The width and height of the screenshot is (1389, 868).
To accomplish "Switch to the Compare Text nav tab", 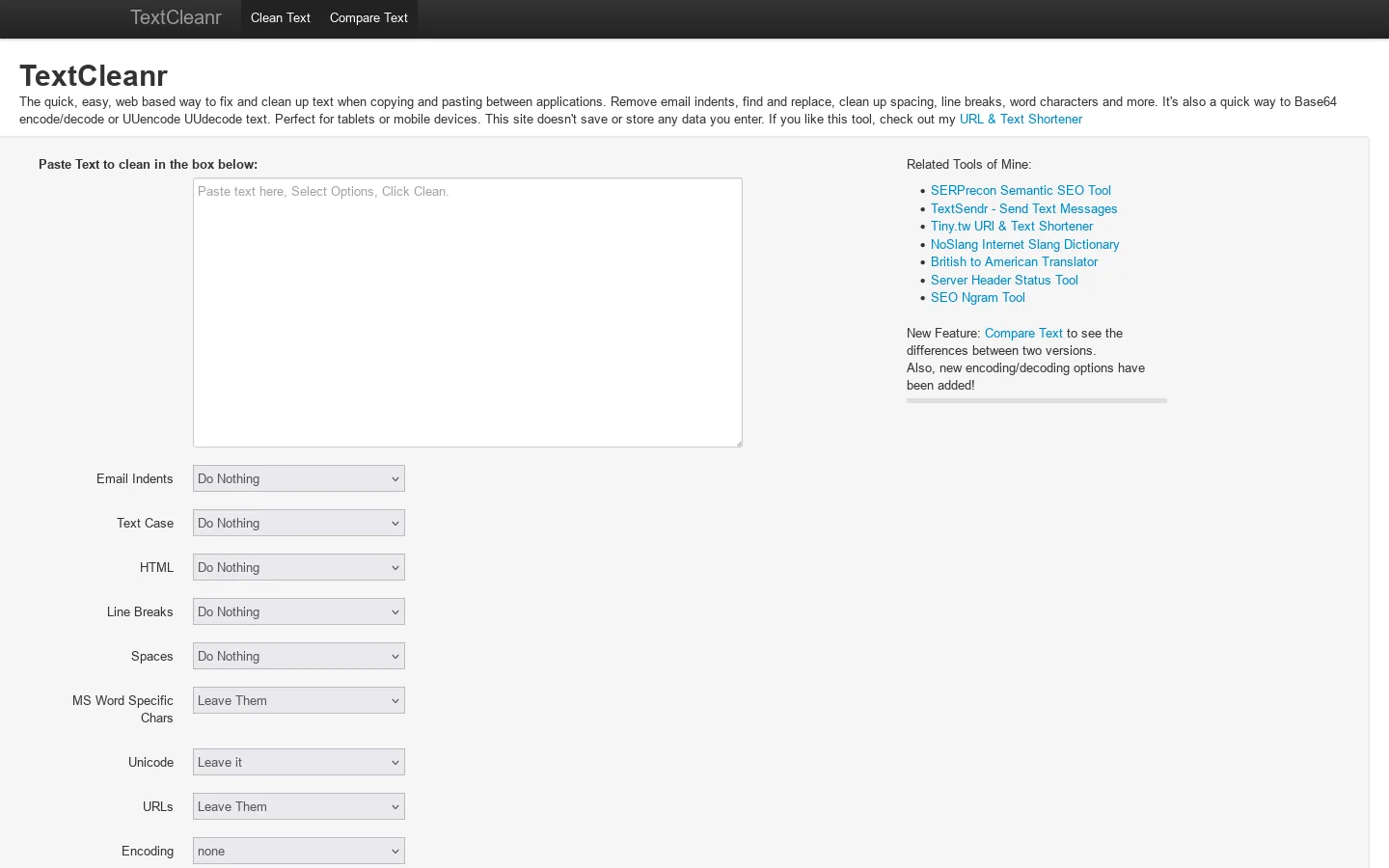I will (x=368, y=17).
